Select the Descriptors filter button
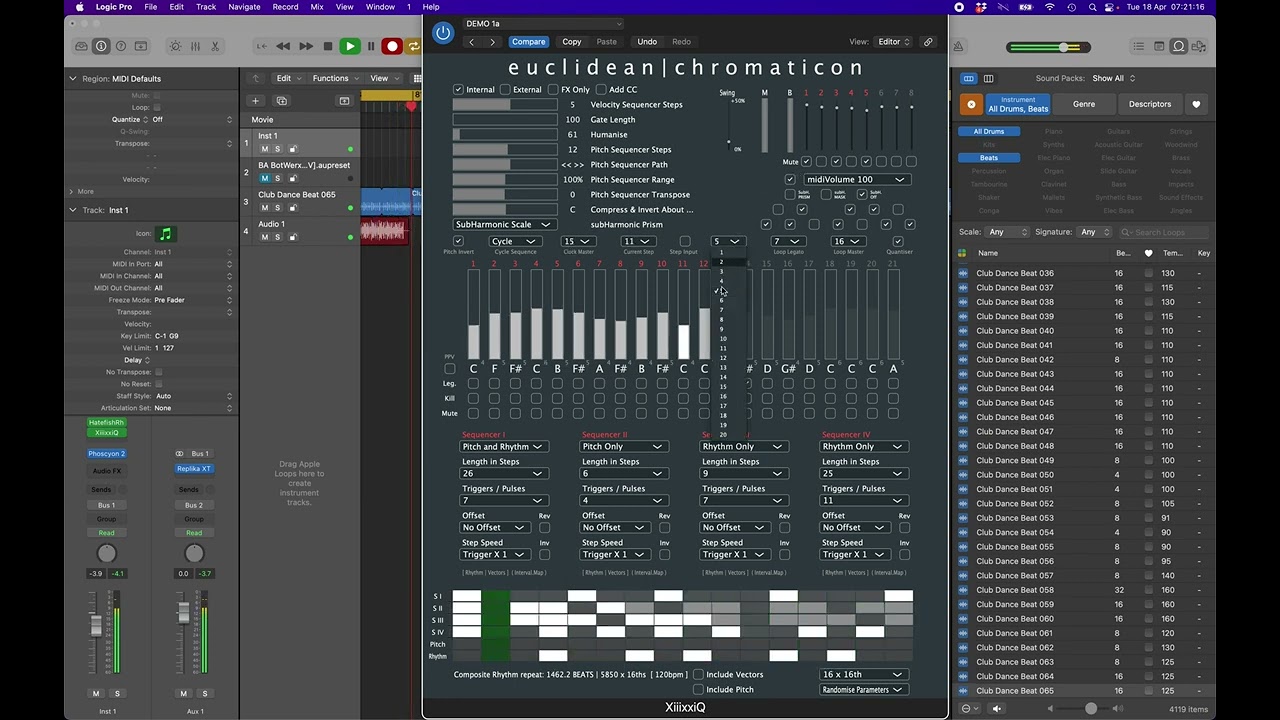This screenshot has height=720, width=1280. pyautogui.click(x=1150, y=104)
